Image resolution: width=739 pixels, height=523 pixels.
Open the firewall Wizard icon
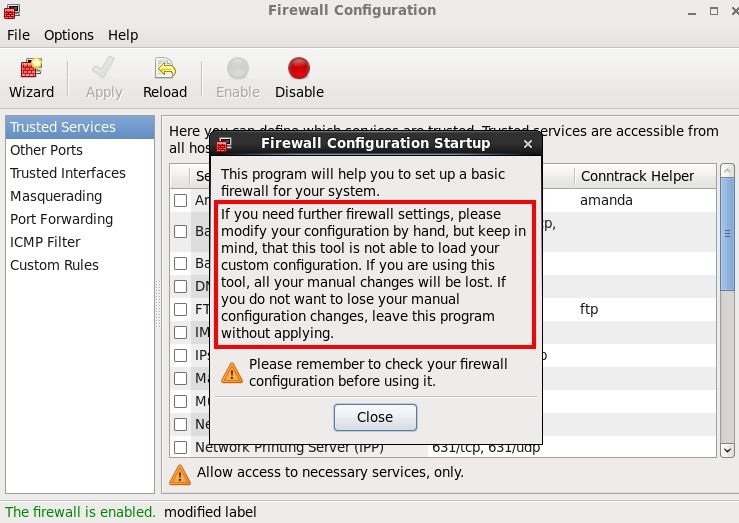pos(31,68)
